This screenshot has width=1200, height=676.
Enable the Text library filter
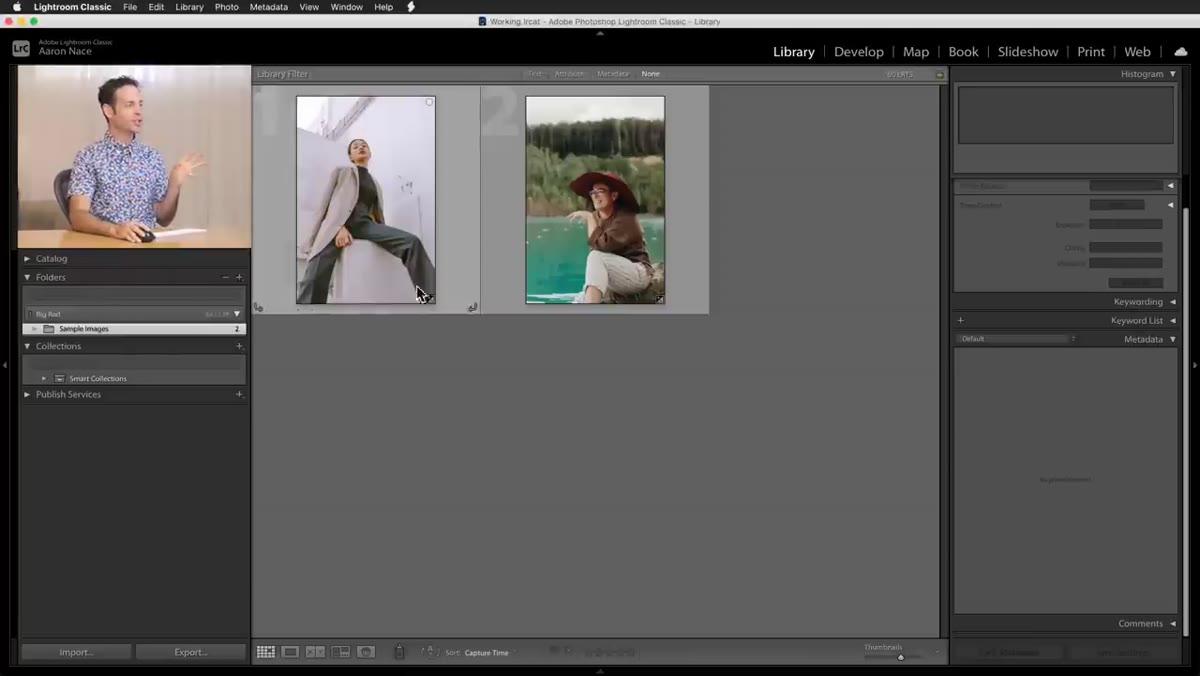point(535,74)
